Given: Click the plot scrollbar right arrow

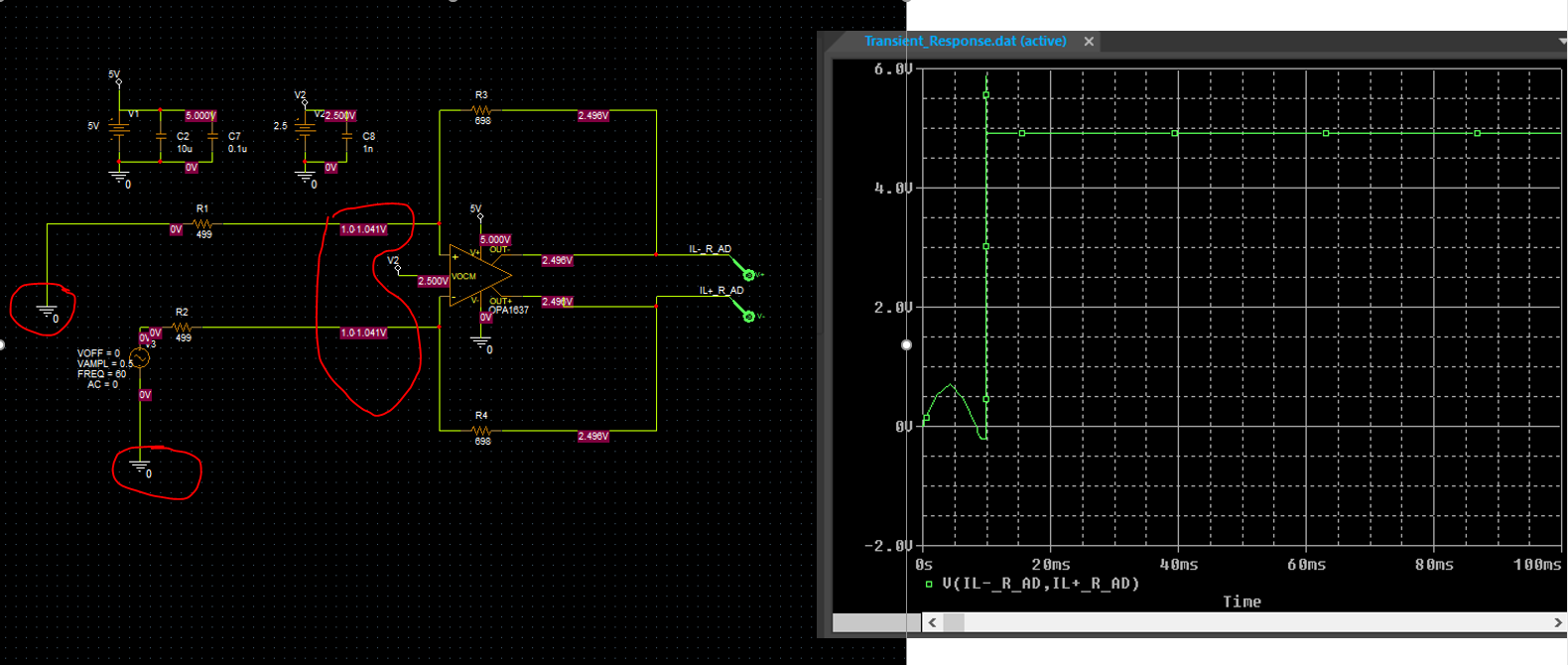Looking at the screenshot, I should click(1557, 622).
